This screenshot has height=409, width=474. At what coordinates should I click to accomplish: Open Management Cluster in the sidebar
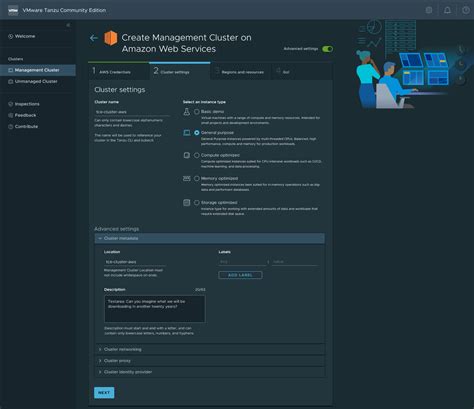click(38, 70)
